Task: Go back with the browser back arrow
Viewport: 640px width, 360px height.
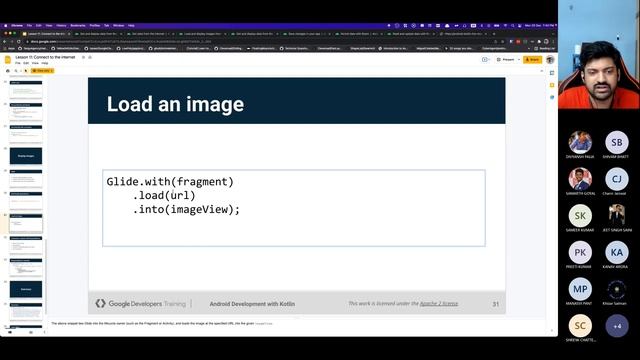Action: coord(4,42)
